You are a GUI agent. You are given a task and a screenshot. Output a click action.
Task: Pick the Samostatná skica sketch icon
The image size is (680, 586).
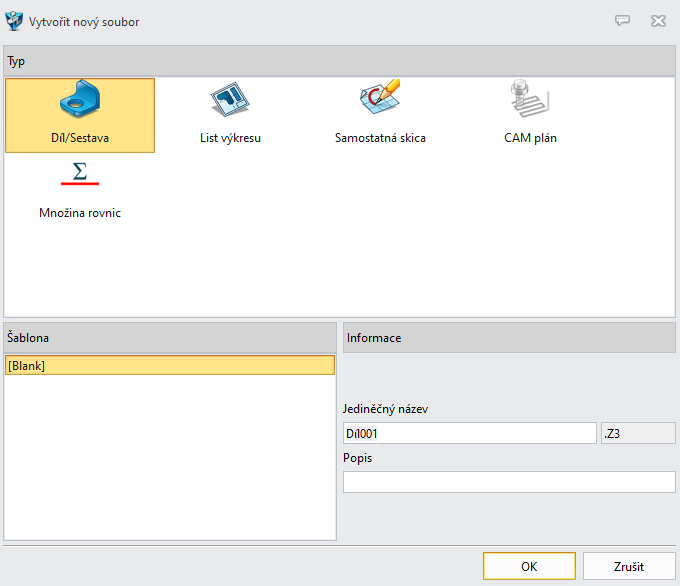[380, 97]
